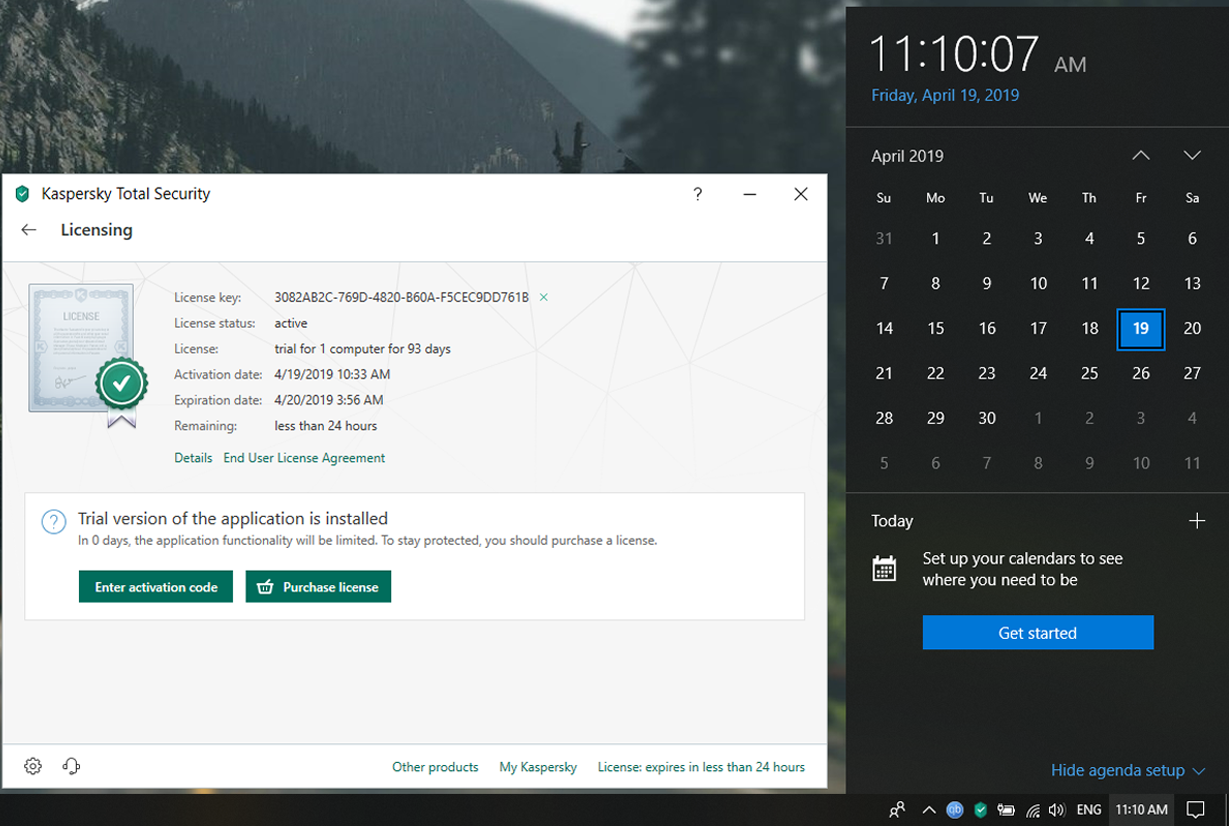Image resolution: width=1229 pixels, height=826 pixels.
Task: Click the 11:10 AM taskbar clock
Action: 1141,810
